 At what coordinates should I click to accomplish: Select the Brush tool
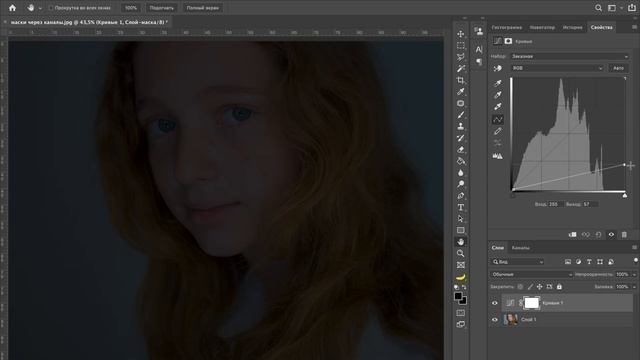coord(460,115)
